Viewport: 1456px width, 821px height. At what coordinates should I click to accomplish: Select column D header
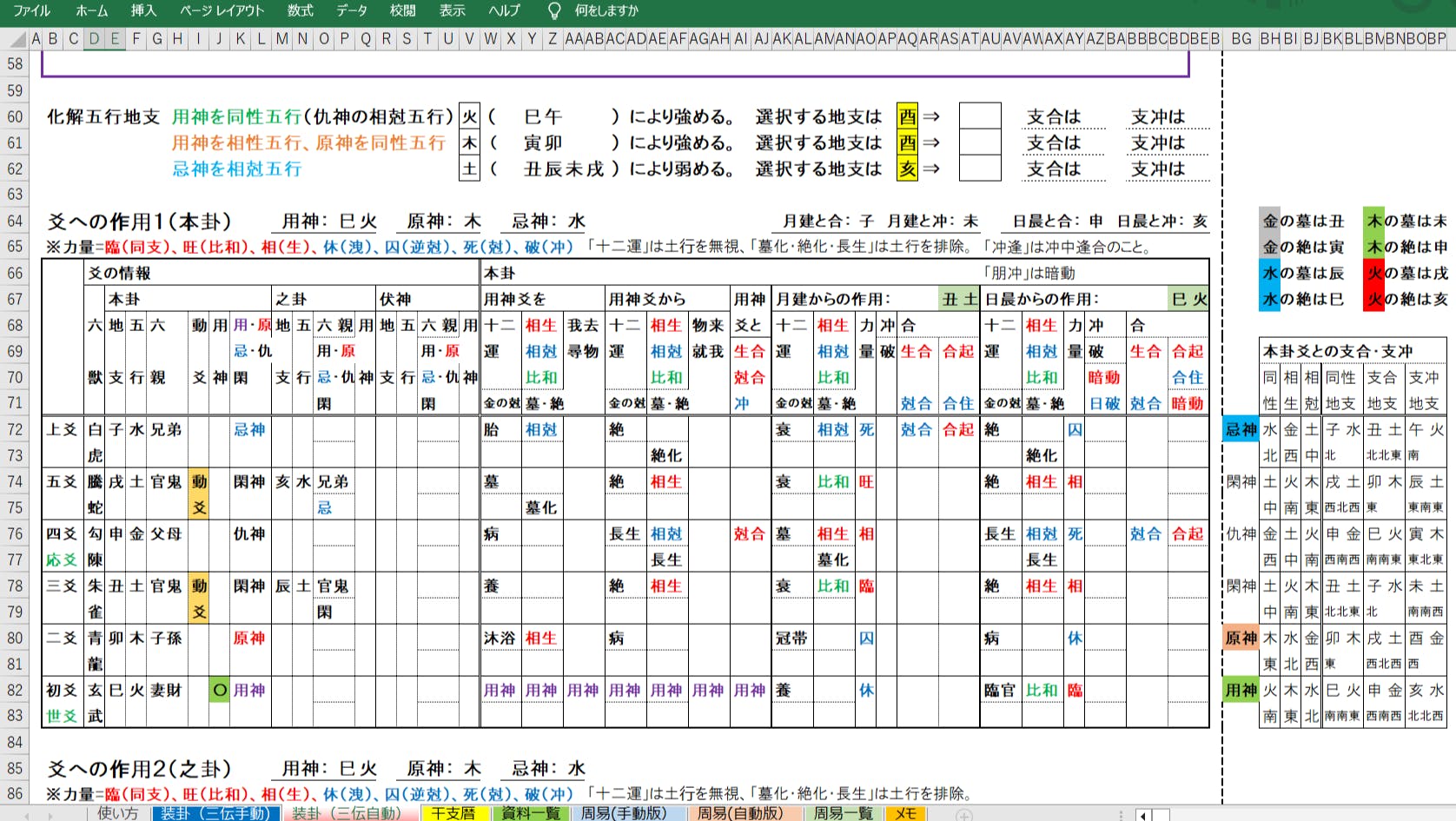coord(94,38)
